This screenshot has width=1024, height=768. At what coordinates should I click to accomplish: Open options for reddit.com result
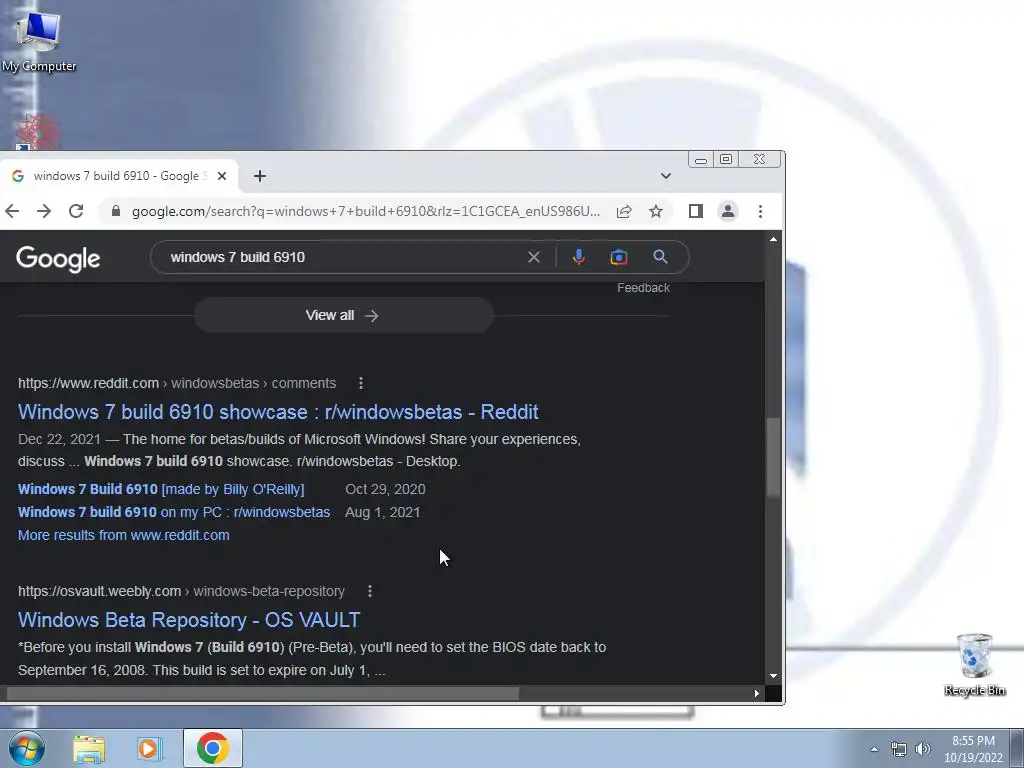(x=361, y=383)
